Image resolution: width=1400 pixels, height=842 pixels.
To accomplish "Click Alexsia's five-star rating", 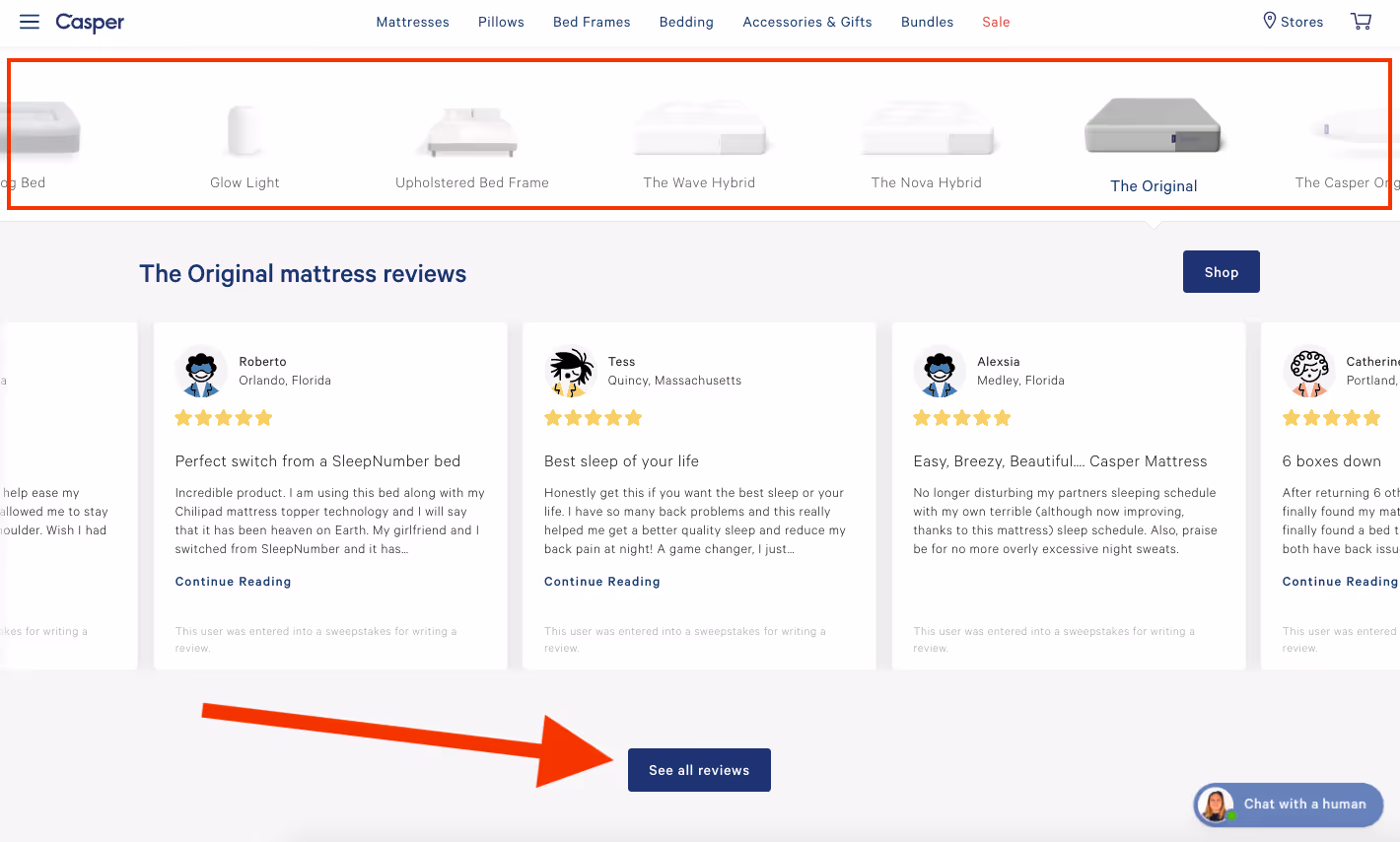I will 962,418.
